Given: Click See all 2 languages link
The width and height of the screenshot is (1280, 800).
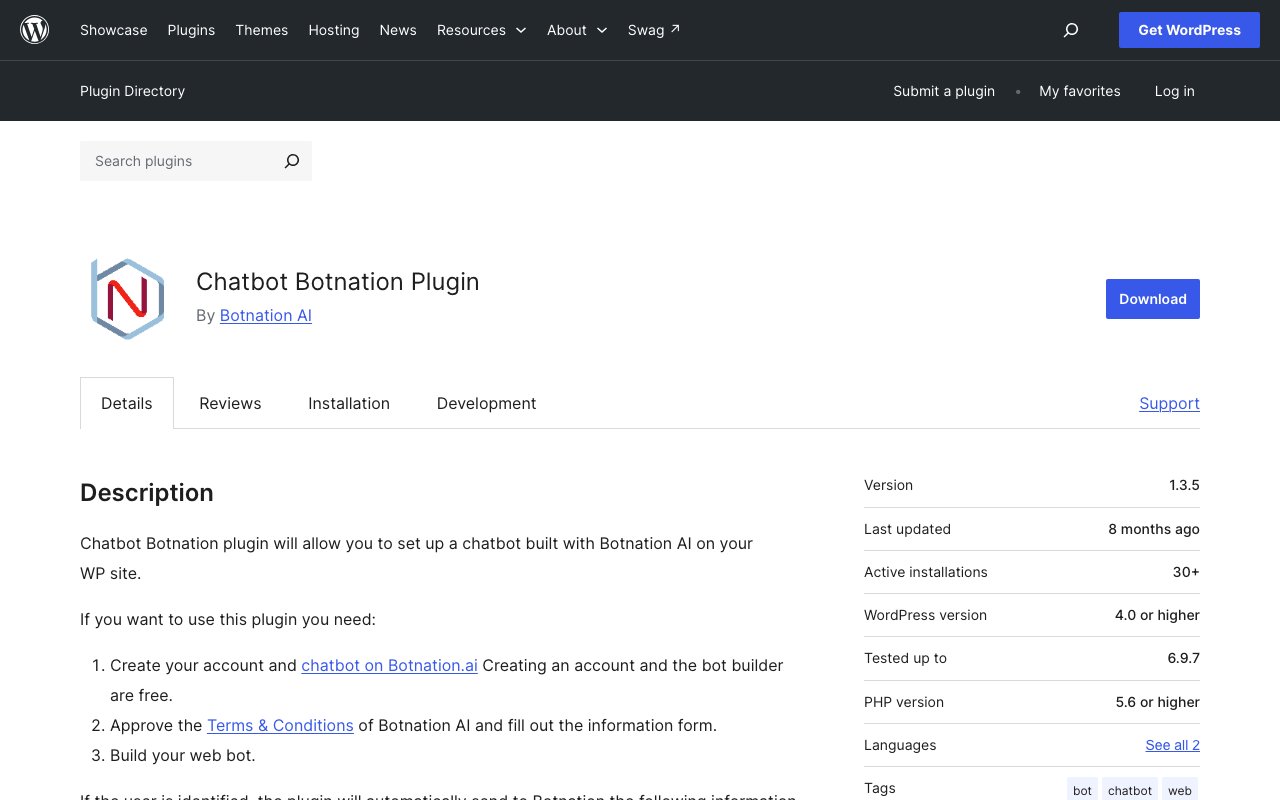Looking at the screenshot, I should pyautogui.click(x=1172, y=745).
